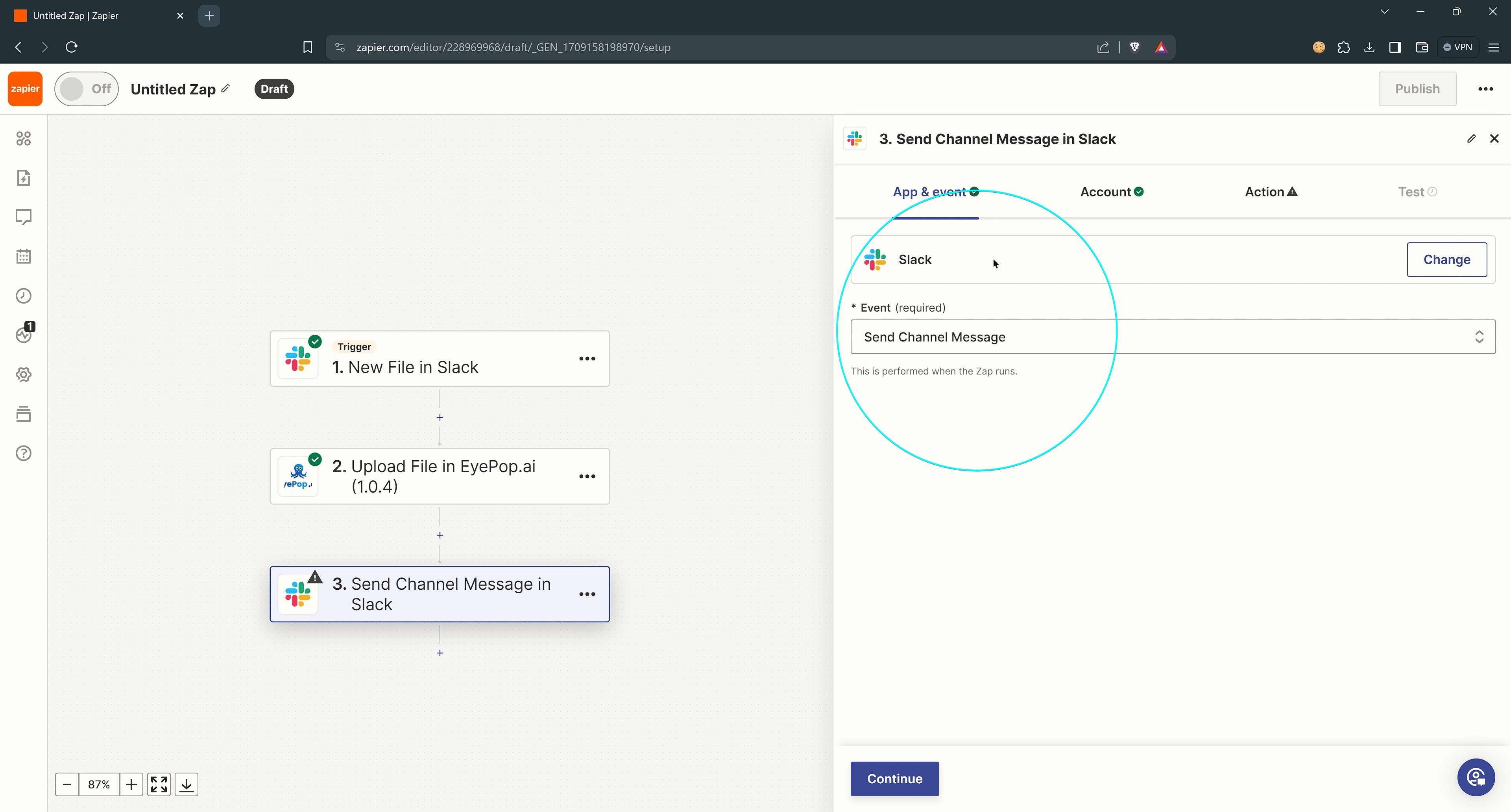Viewport: 1511px width, 812px height.
Task: Open Settings gear in the left sidebar
Action: [x=24, y=374]
